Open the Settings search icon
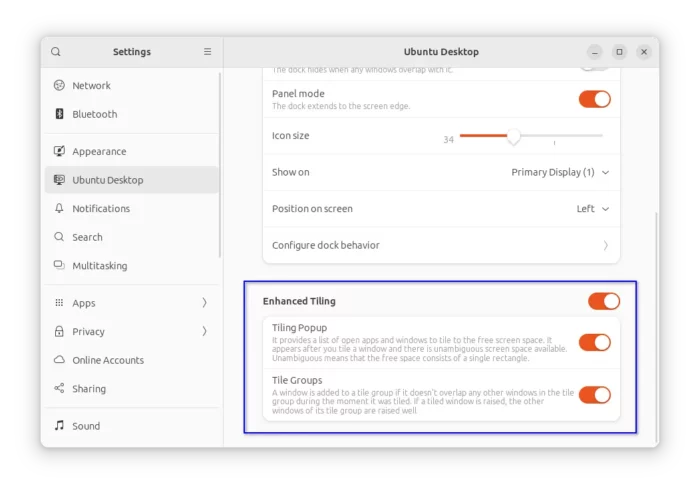The height and width of the screenshot is (492, 700). pyautogui.click(x=56, y=52)
